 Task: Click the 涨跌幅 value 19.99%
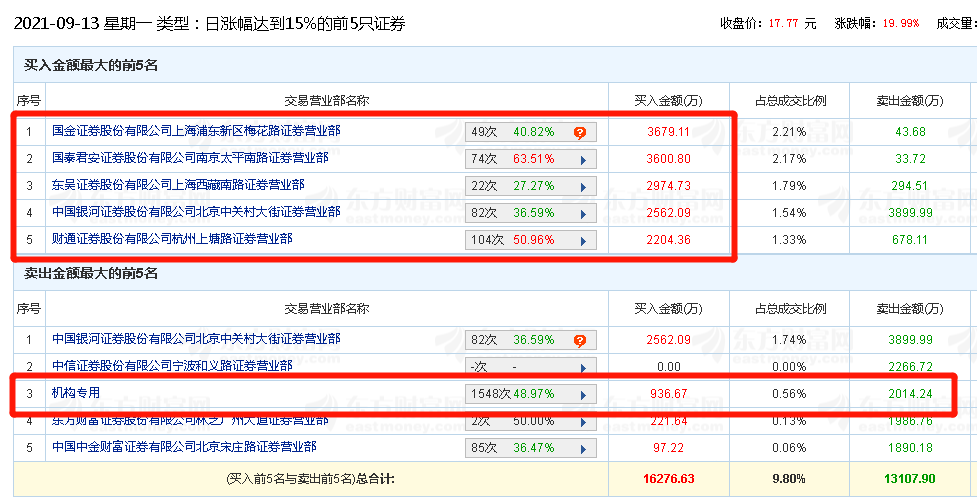[x=901, y=24]
